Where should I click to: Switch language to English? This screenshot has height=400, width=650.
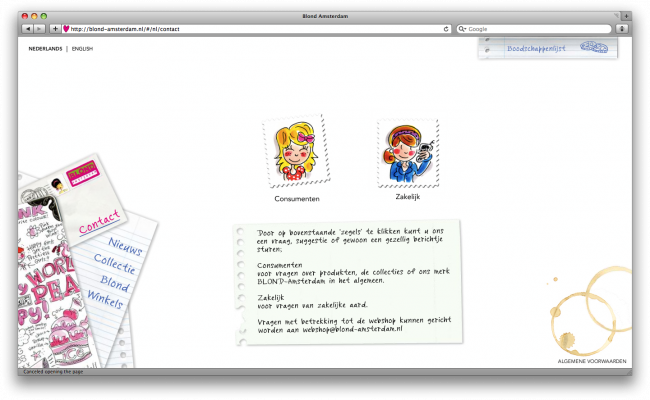click(x=82, y=49)
